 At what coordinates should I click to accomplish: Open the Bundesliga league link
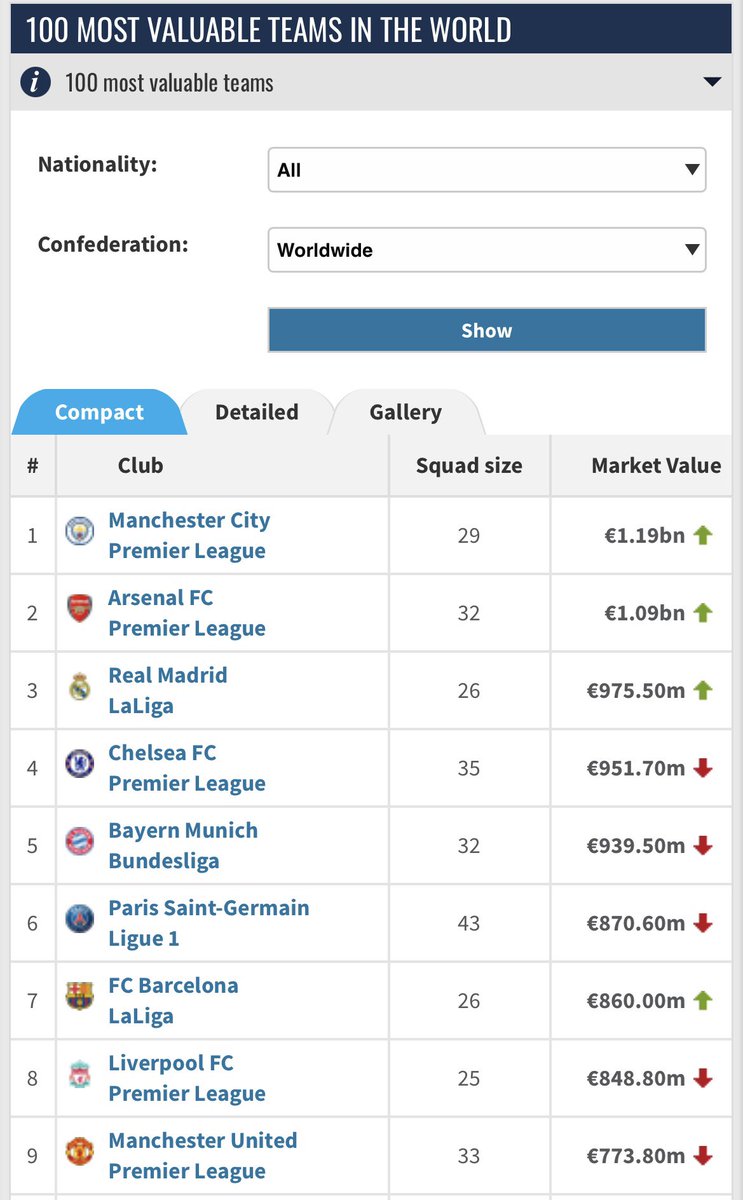[x=164, y=861]
